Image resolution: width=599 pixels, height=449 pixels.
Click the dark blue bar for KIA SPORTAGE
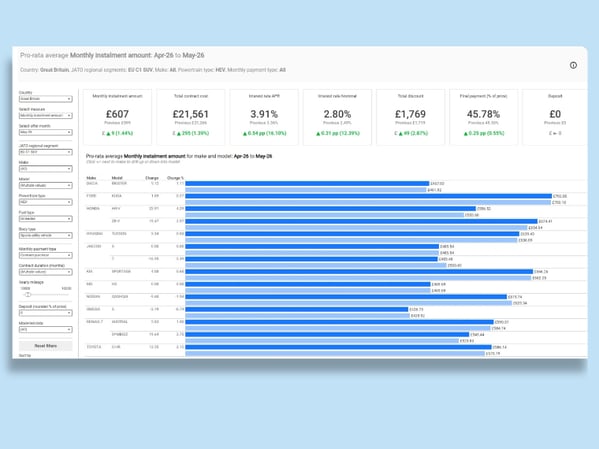[359, 272]
